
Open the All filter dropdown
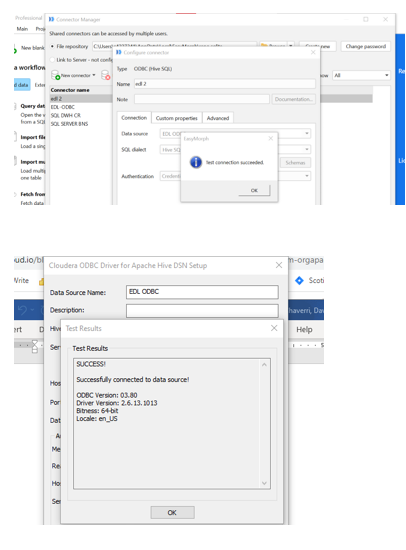tap(361, 75)
